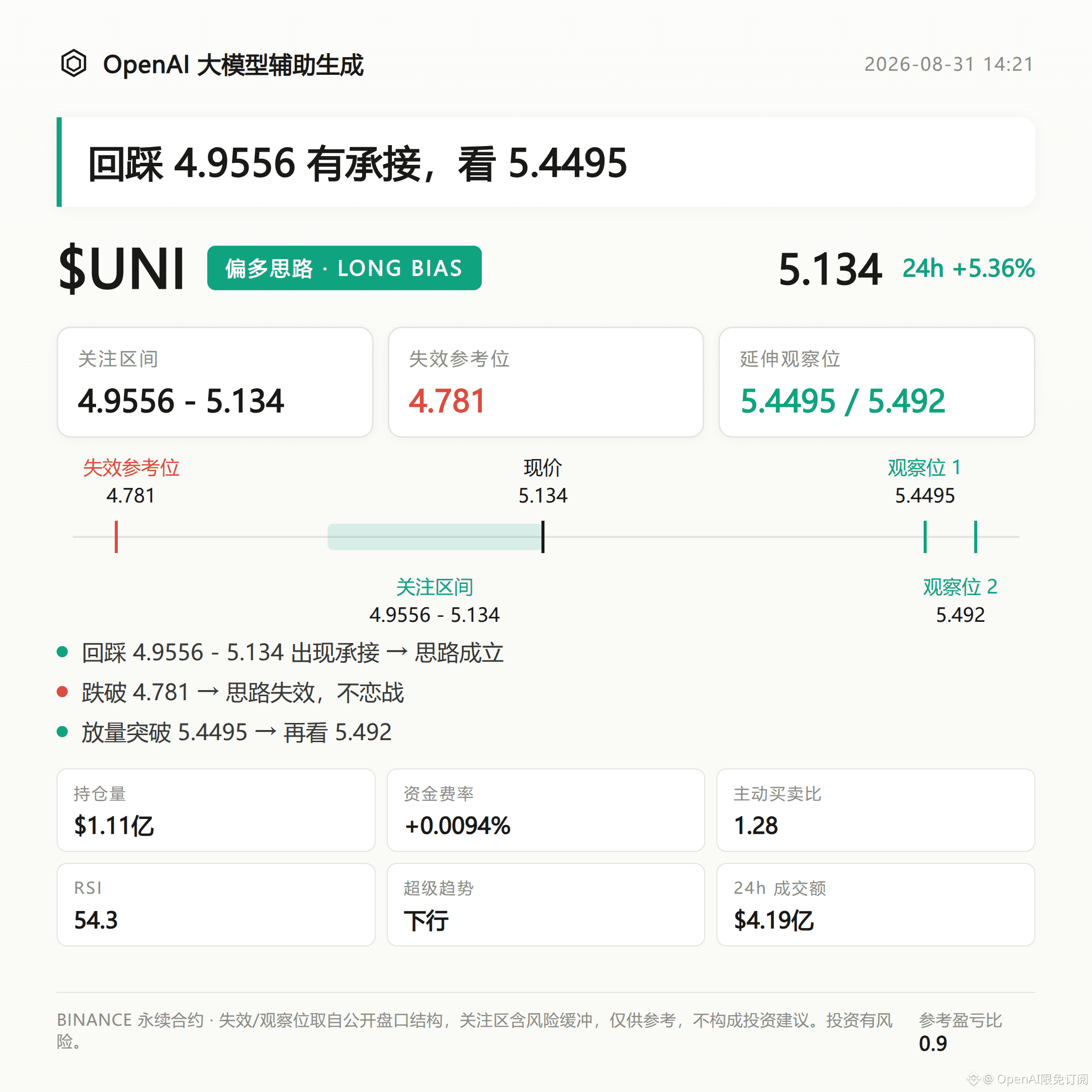Screen dimensions: 1092x1092
Task: Click the 主动买卖比 value "1.28"
Action: 756,826
